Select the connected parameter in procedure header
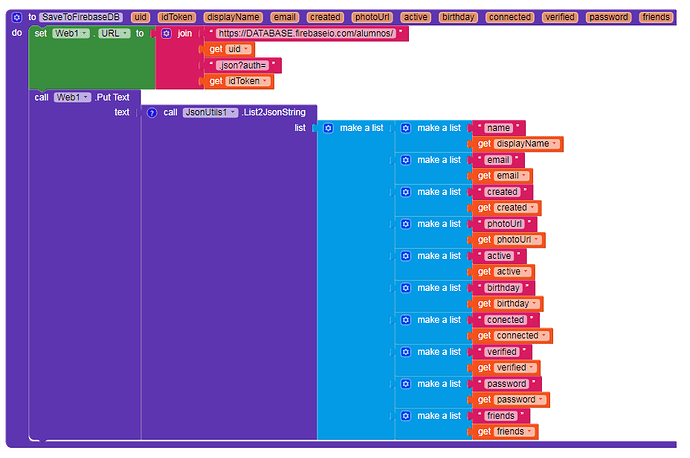Screen dimensions: 690x458 510,17
